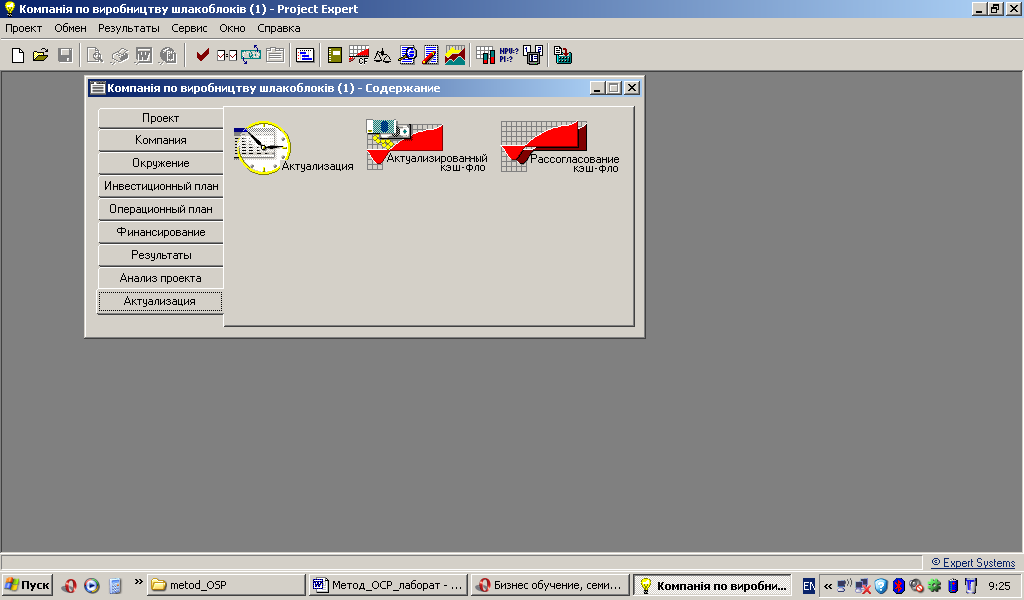The image size is (1024, 600).
Task: Click the numbered IE blocks toolbar icon
Action: [x=533, y=55]
